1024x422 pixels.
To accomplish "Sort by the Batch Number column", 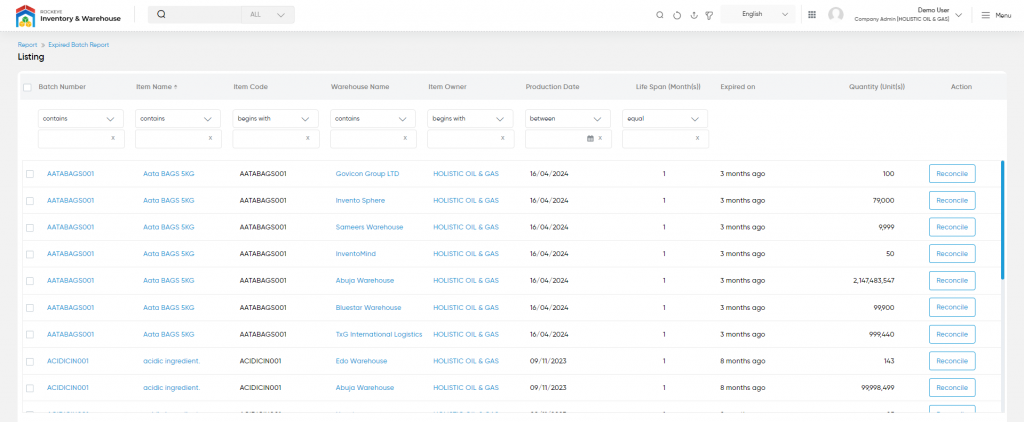I will [62, 87].
